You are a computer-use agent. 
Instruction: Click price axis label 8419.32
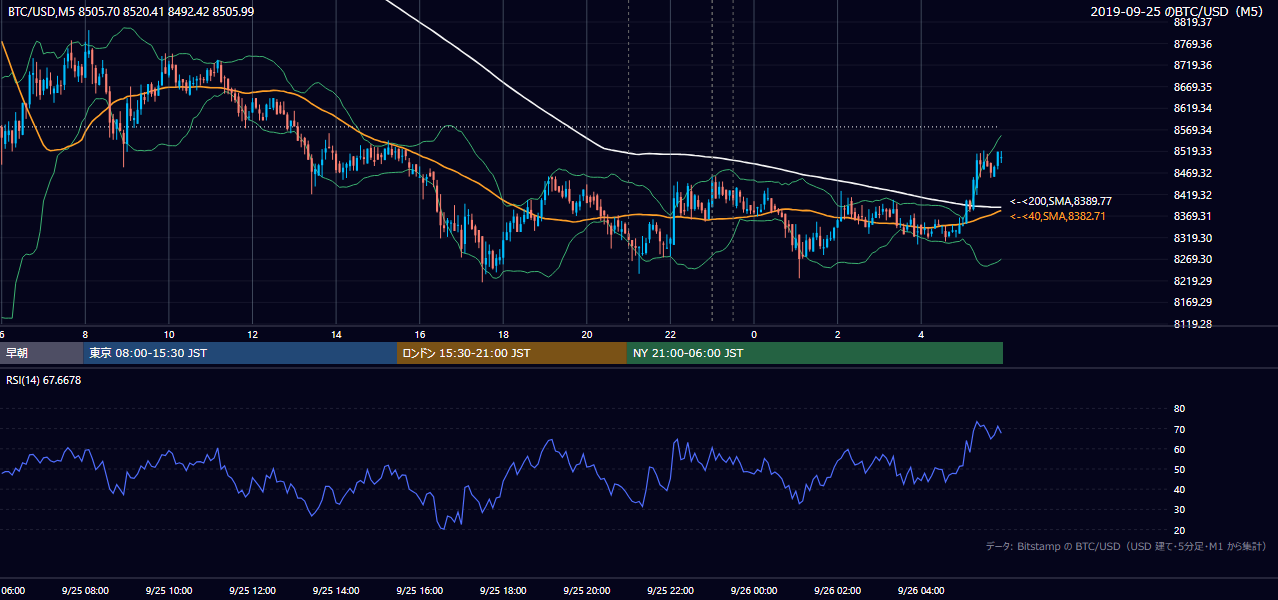(x=1193, y=195)
